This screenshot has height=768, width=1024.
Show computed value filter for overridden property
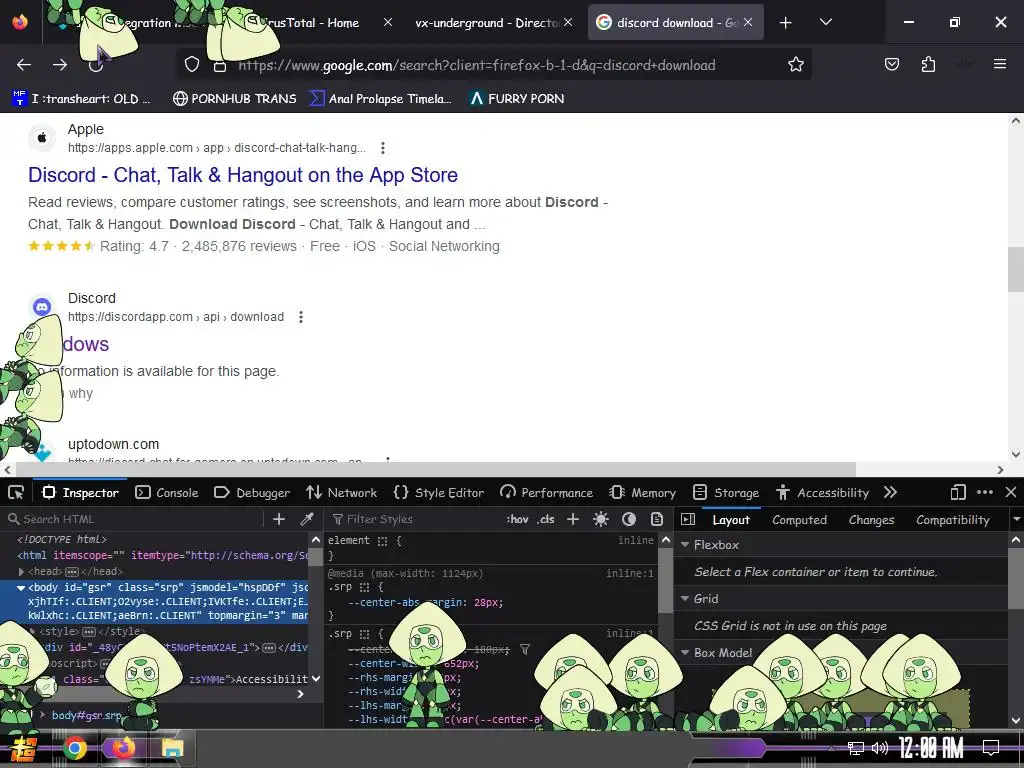coord(525,649)
